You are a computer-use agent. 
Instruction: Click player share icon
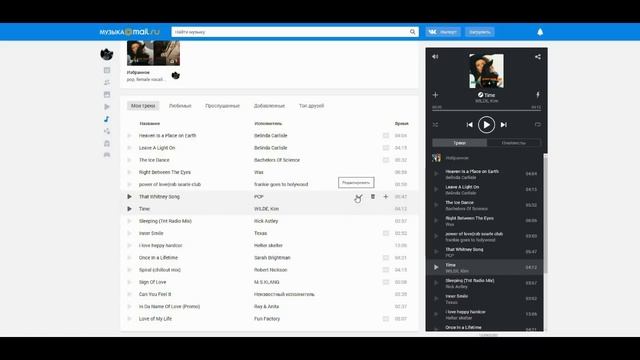[x=538, y=57]
